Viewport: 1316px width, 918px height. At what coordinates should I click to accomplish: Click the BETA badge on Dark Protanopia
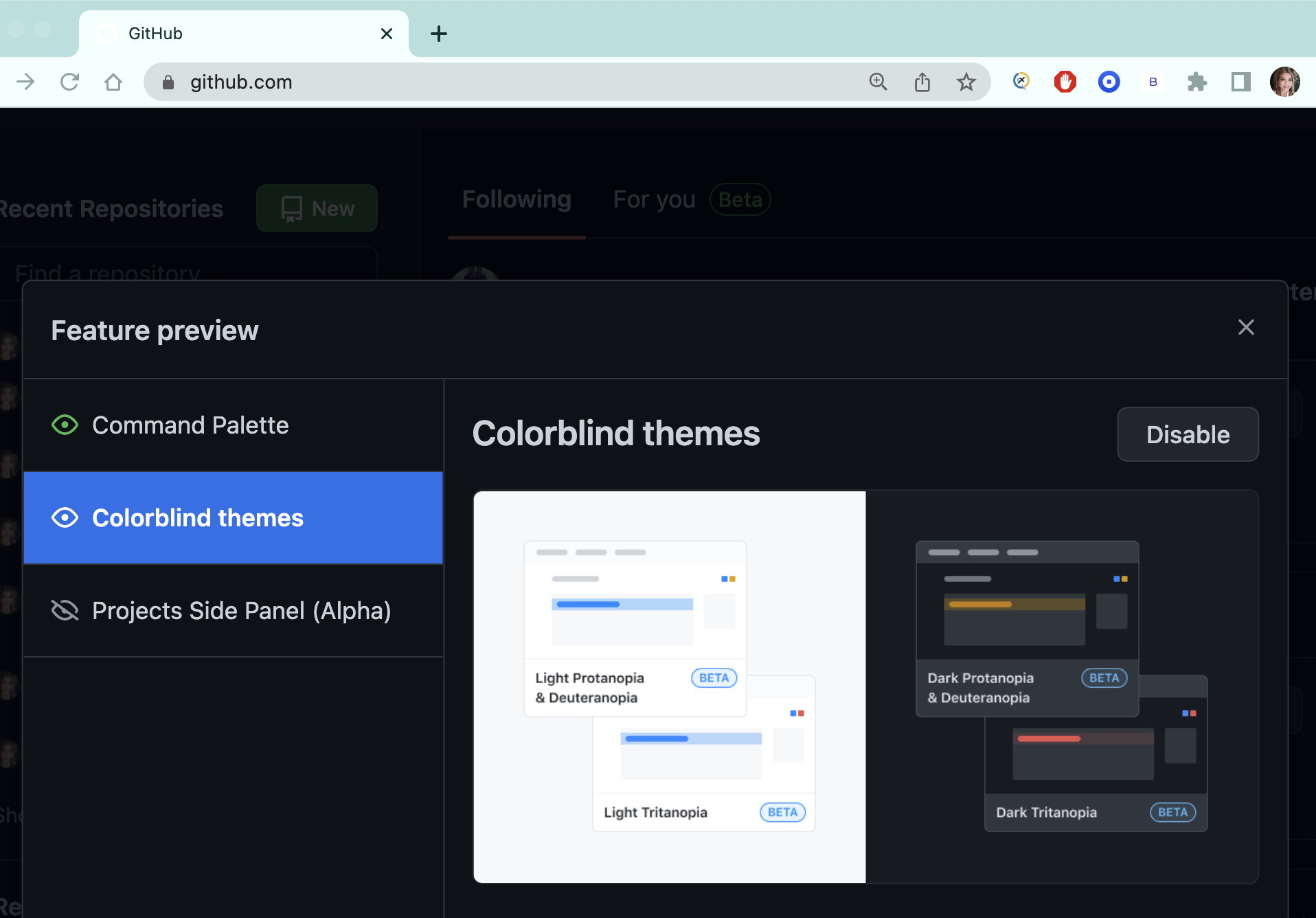1104,678
